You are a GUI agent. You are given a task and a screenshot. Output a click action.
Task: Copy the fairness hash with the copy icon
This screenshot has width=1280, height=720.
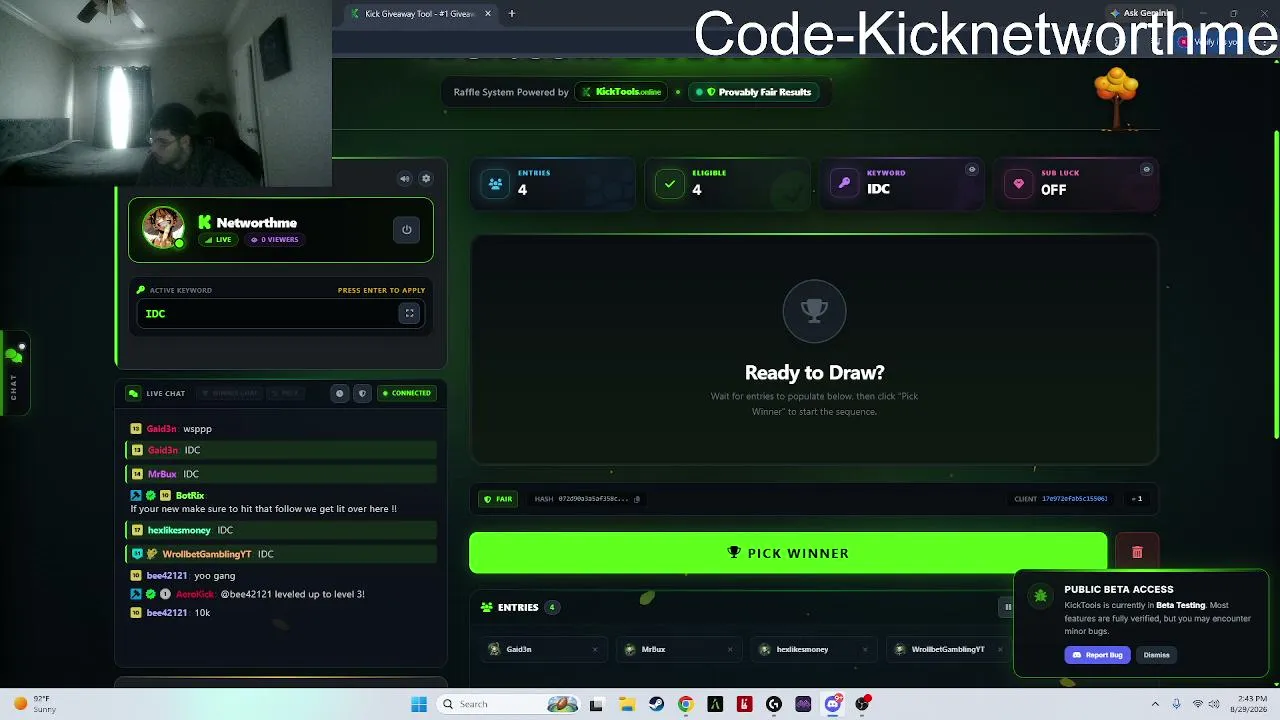pos(637,499)
